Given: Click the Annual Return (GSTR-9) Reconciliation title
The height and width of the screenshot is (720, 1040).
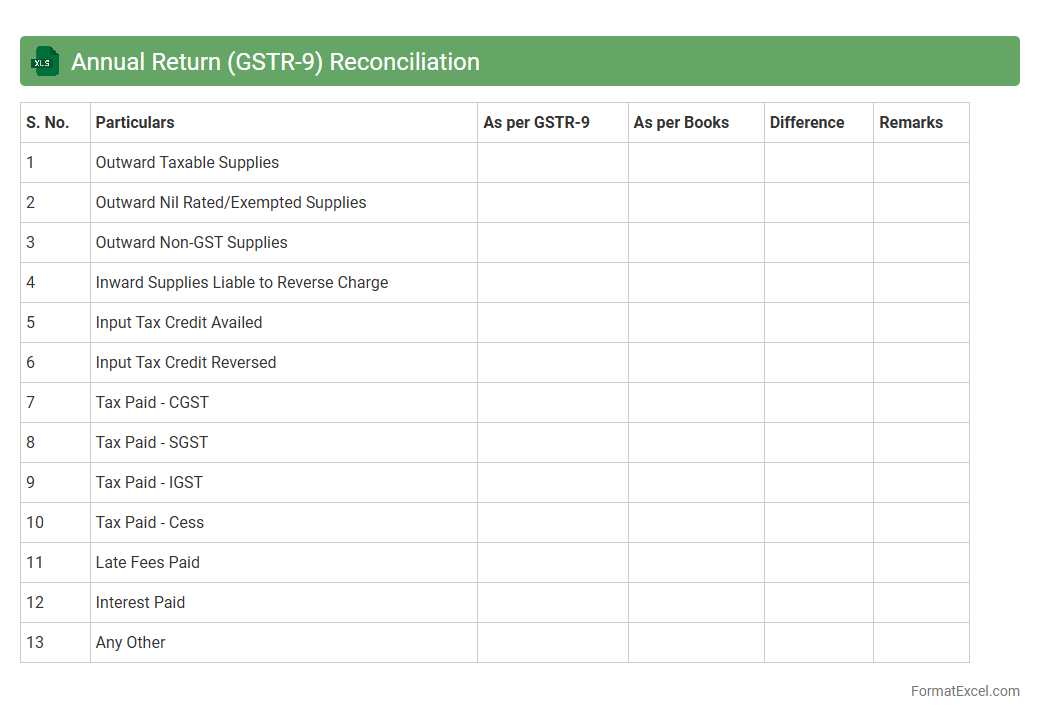Looking at the screenshot, I should (275, 62).
